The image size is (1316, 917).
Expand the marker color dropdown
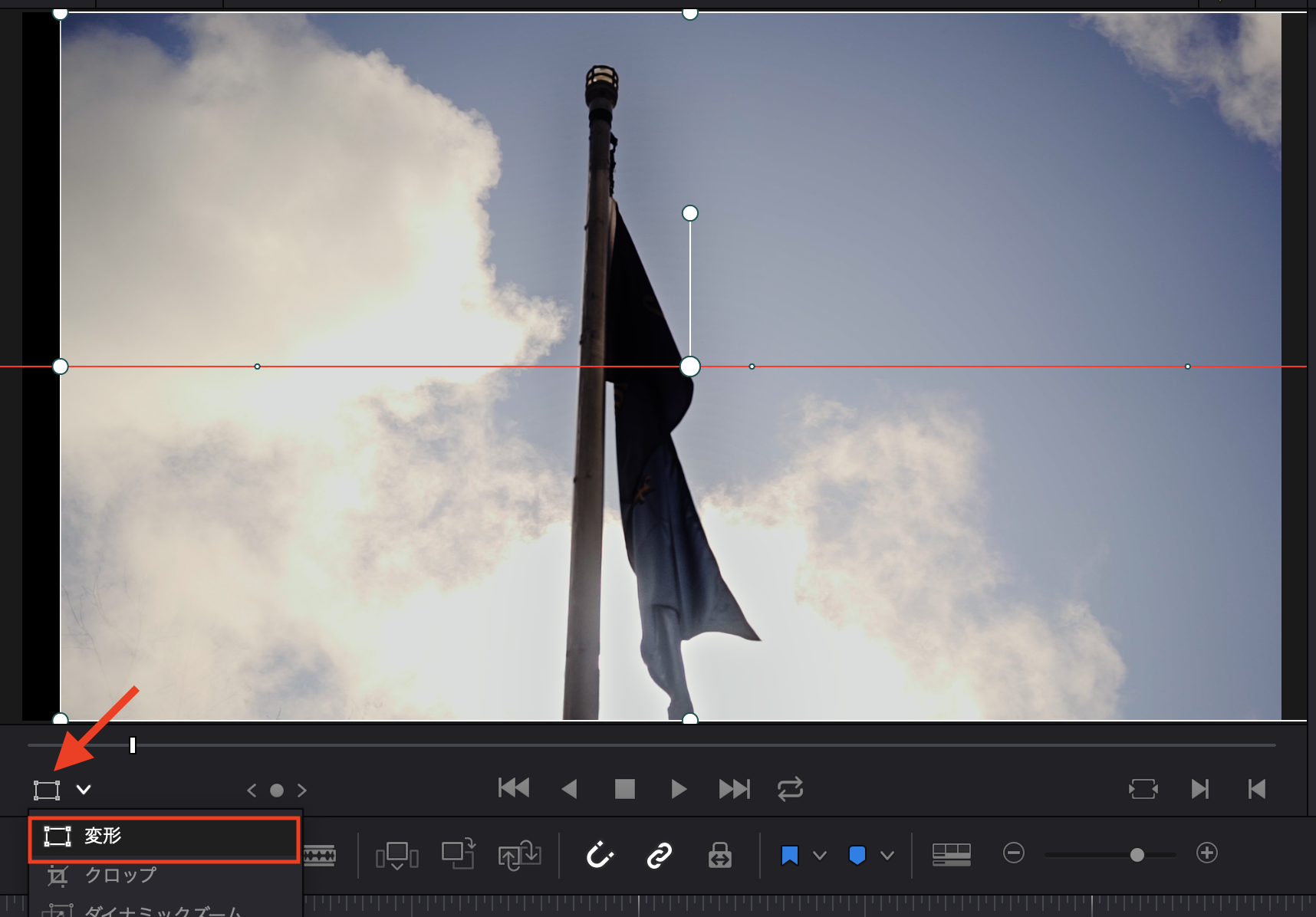[x=887, y=855]
